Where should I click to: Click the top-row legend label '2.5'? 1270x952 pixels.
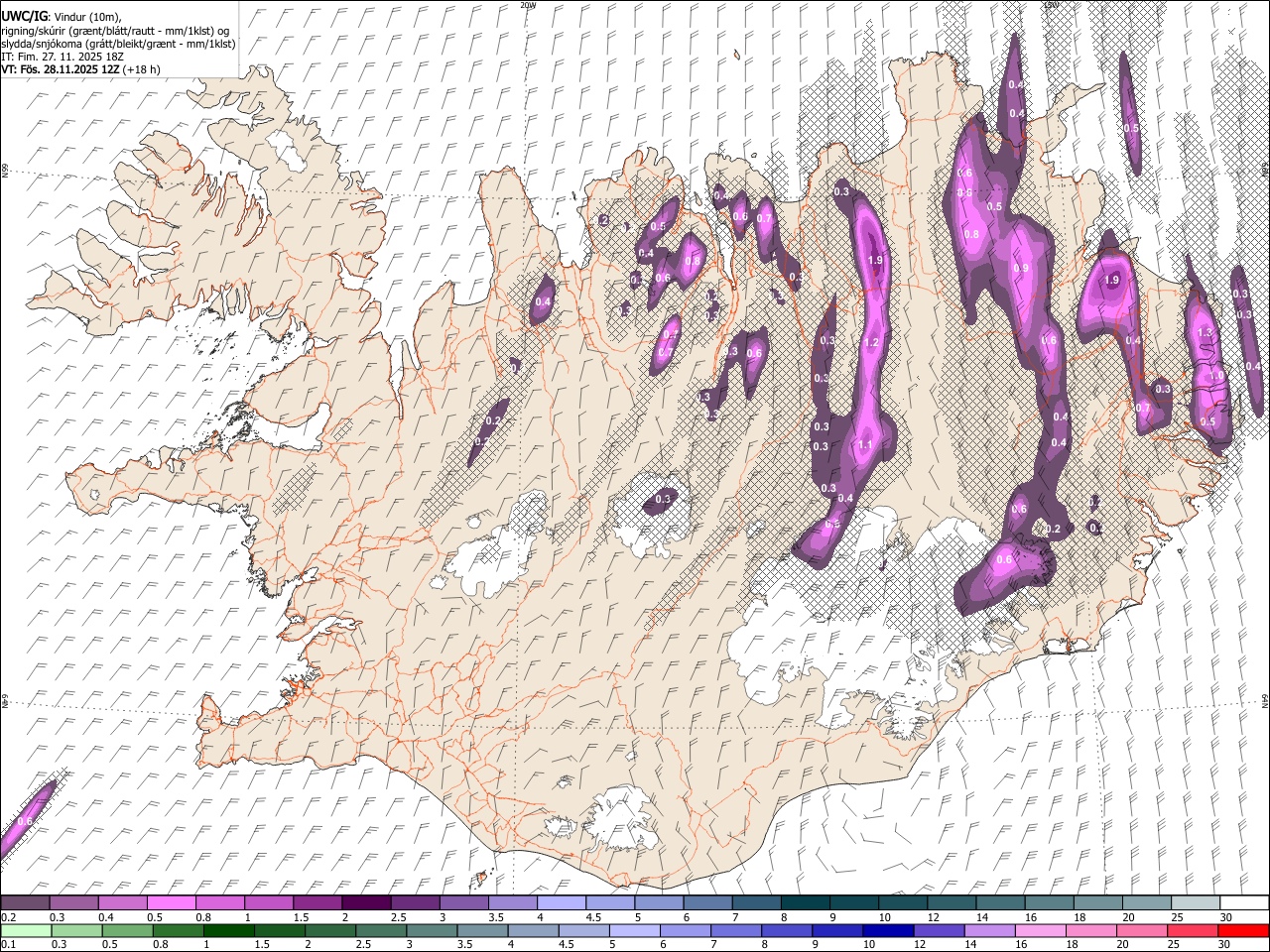click(398, 917)
